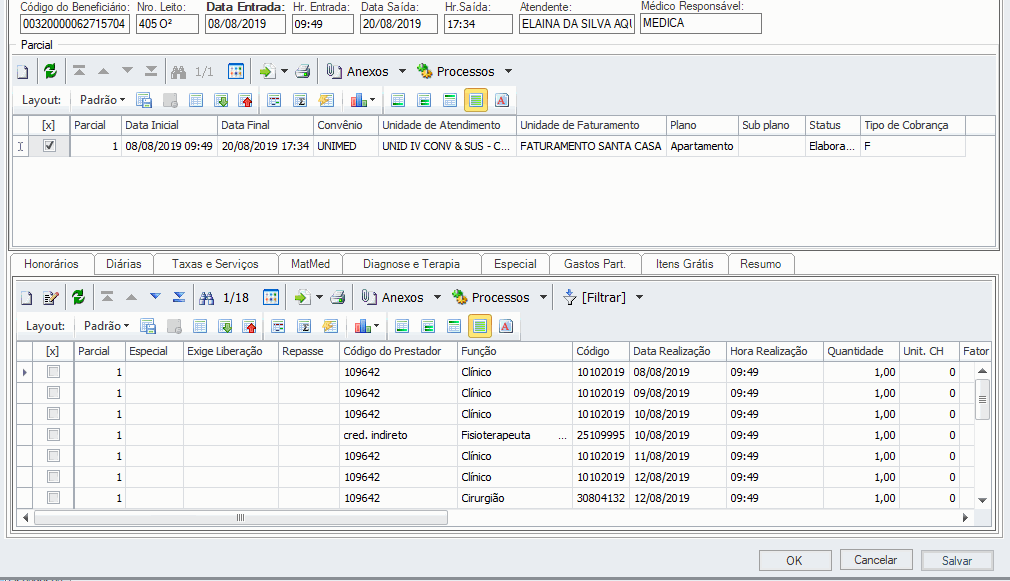This screenshot has width=1010, height=581.
Task: Expand export dropdown arrow in Honorários toolbar
Action: pos(319,298)
